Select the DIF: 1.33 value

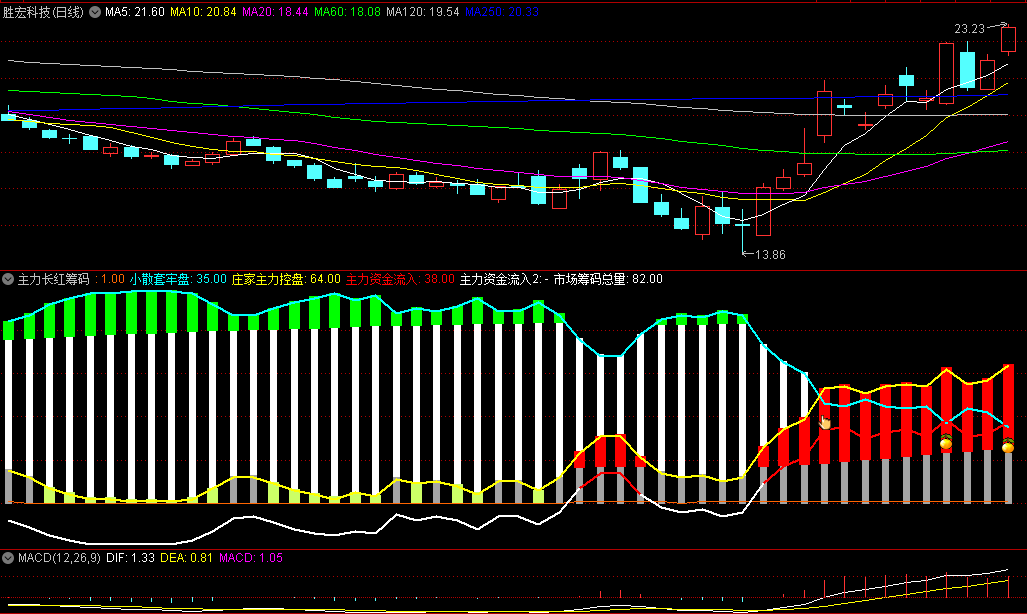coord(130,558)
